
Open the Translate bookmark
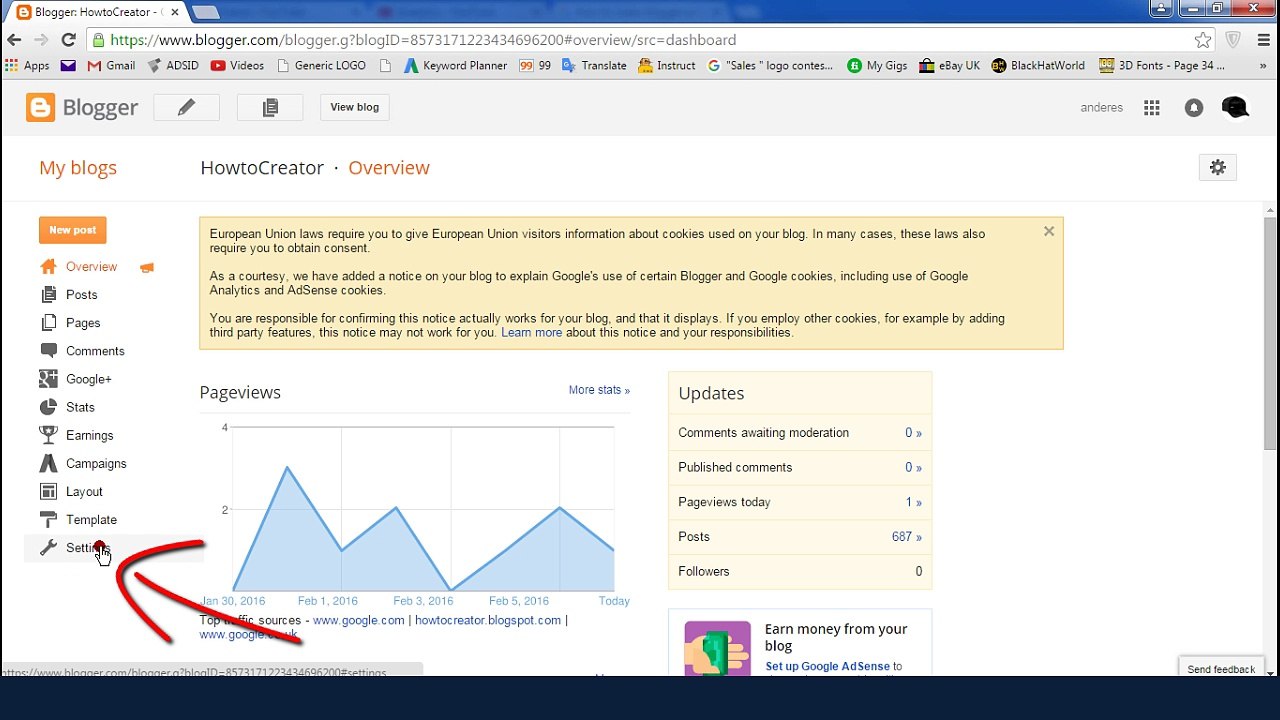coord(594,66)
